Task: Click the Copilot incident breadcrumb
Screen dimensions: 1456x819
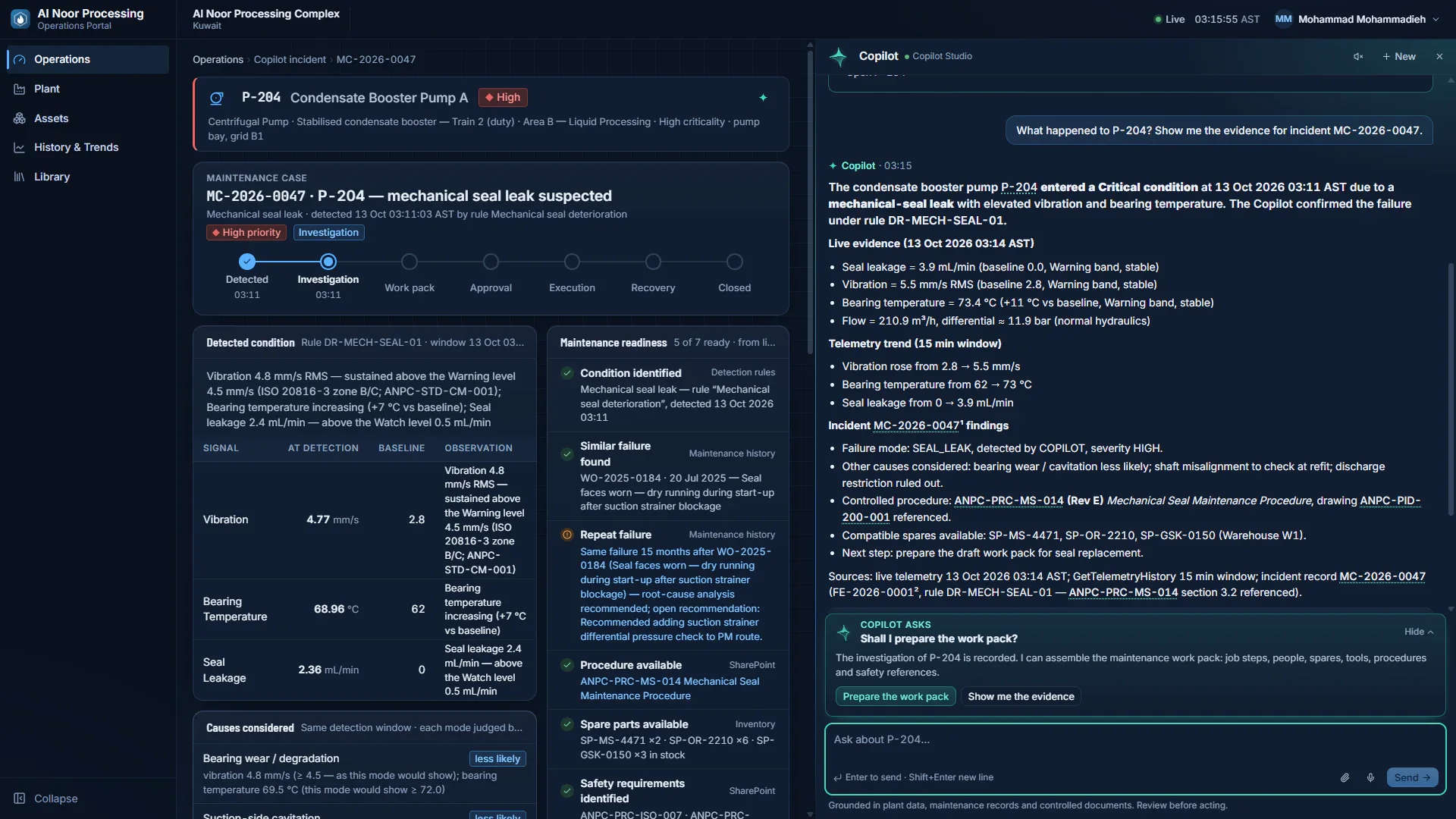Action: pyautogui.click(x=290, y=59)
